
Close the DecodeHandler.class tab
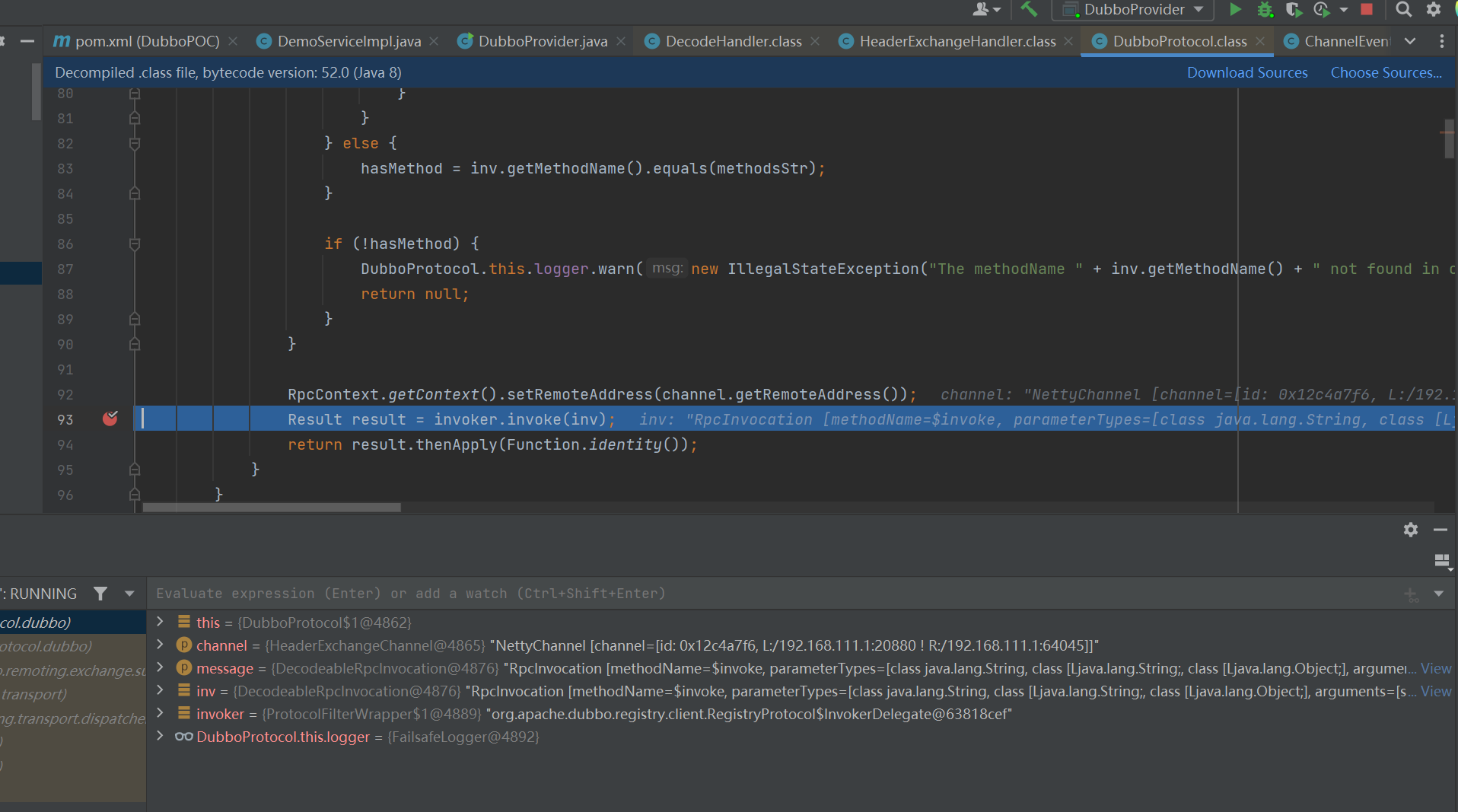tap(815, 41)
